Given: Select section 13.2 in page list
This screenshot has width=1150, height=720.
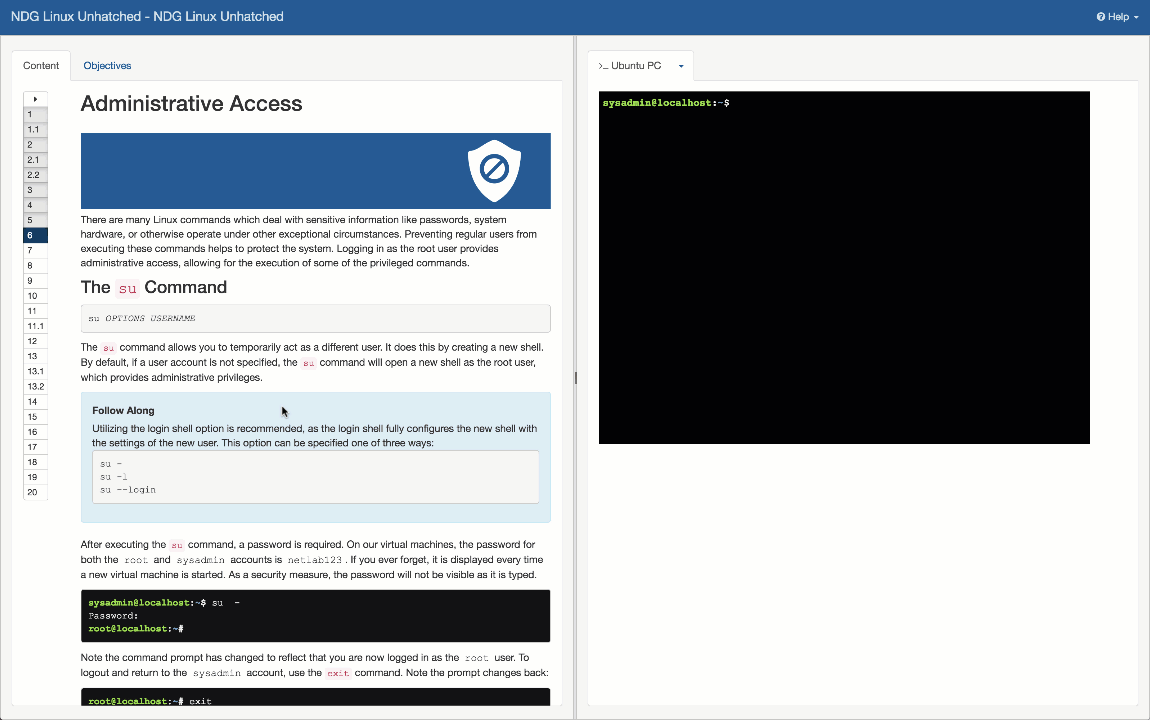Looking at the screenshot, I should (35, 386).
